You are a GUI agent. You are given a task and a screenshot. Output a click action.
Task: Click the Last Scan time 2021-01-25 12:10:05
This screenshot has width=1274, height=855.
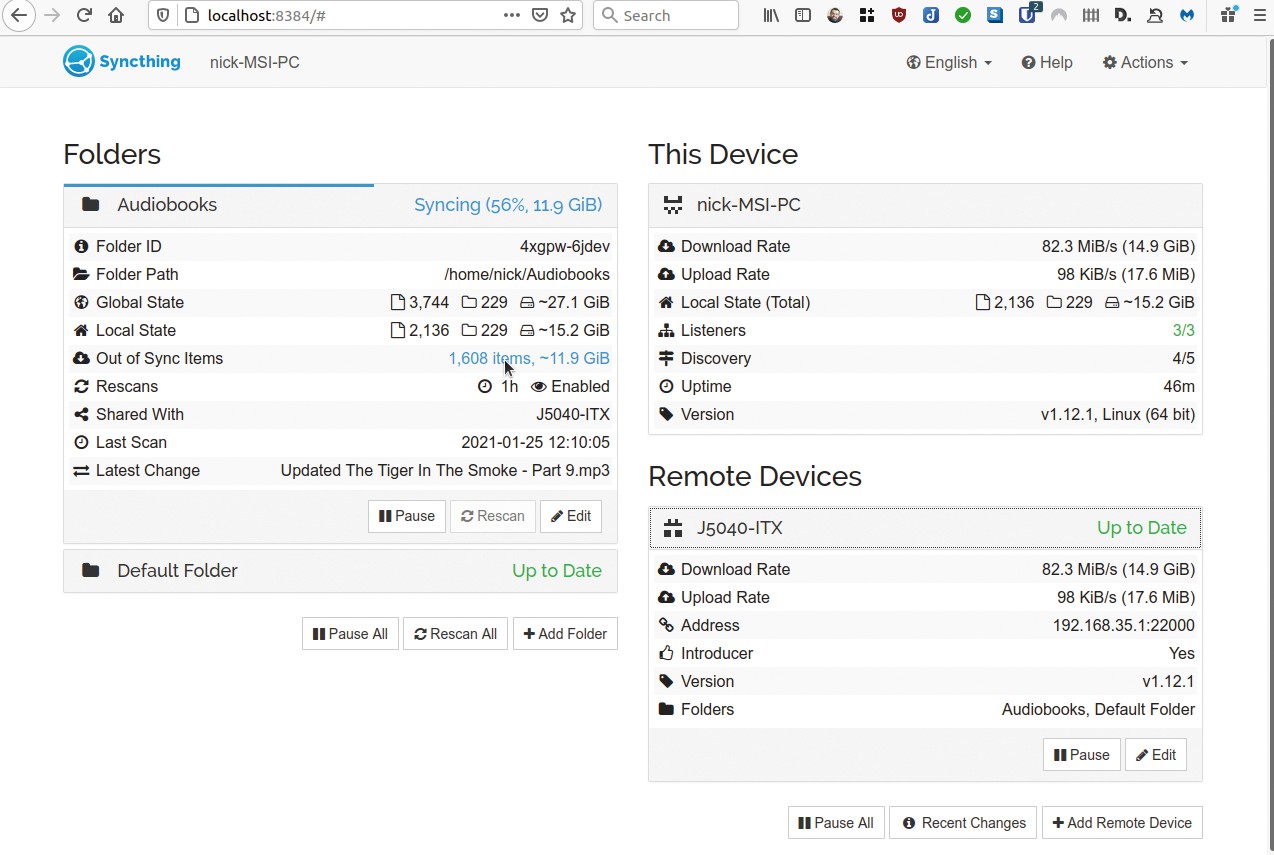[x=535, y=442]
